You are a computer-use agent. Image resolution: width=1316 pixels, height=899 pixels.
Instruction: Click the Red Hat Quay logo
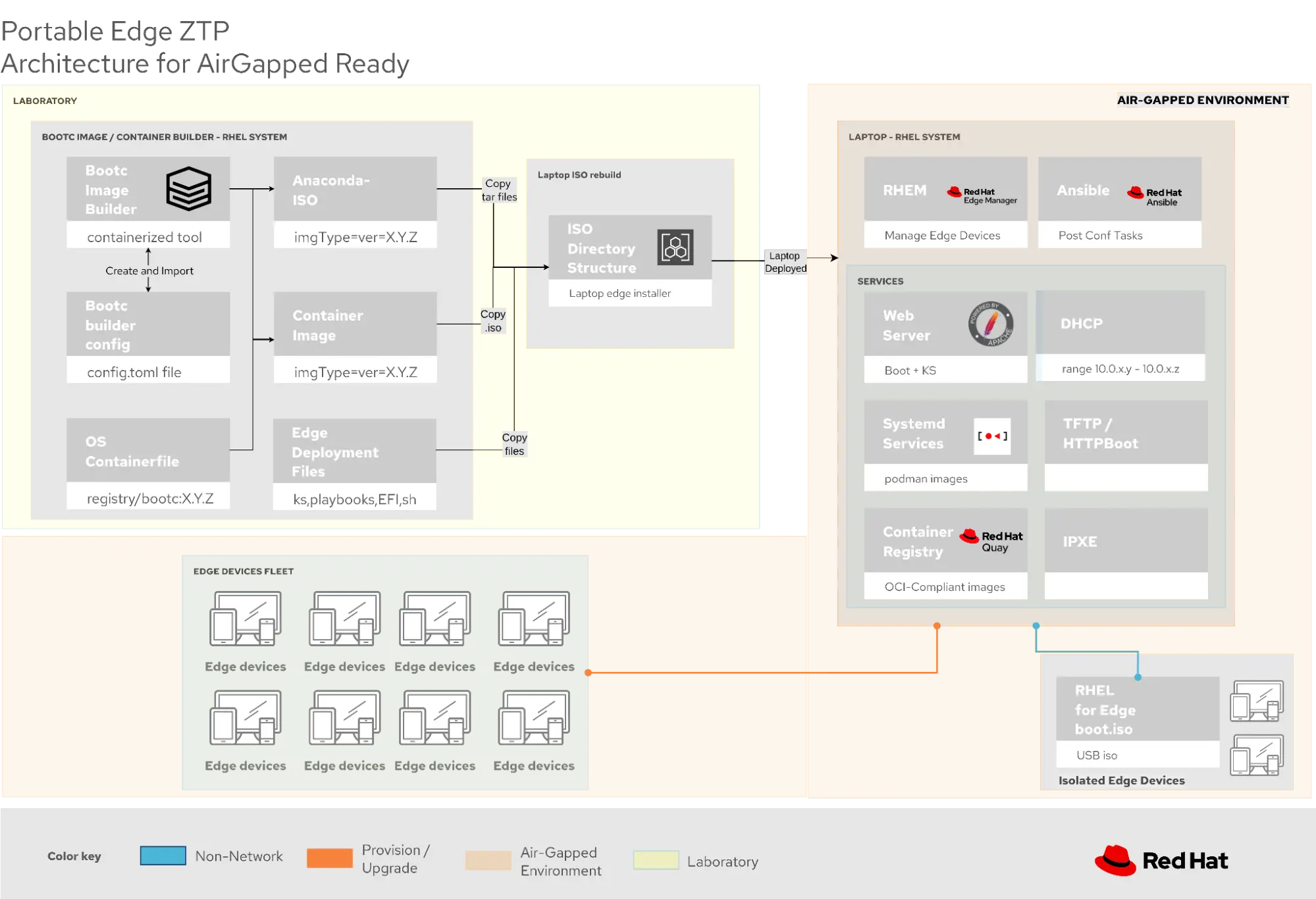[991, 540]
